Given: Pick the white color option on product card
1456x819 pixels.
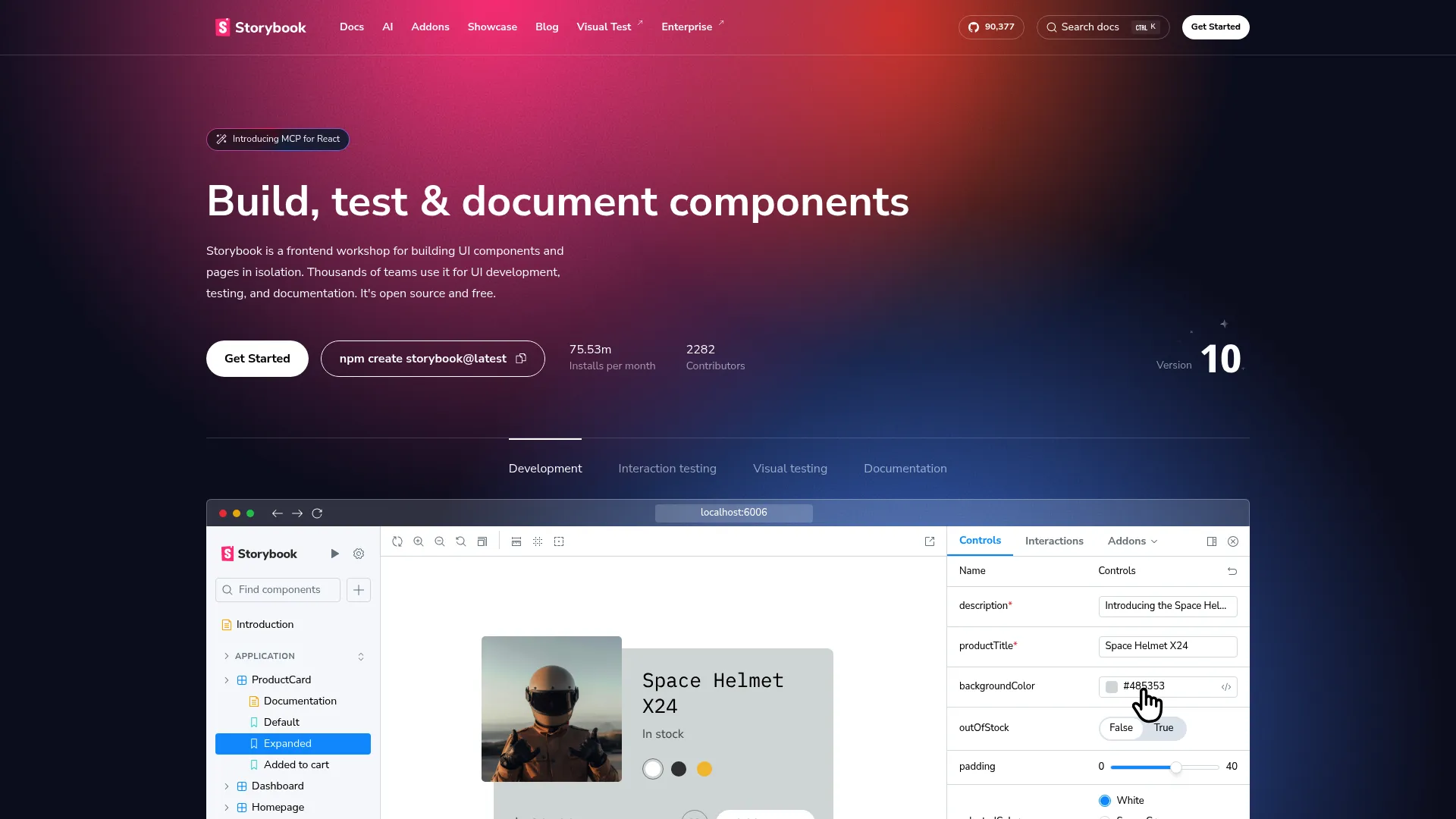Looking at the screenshot, I should pyautogui.click(x=653, y=769).
